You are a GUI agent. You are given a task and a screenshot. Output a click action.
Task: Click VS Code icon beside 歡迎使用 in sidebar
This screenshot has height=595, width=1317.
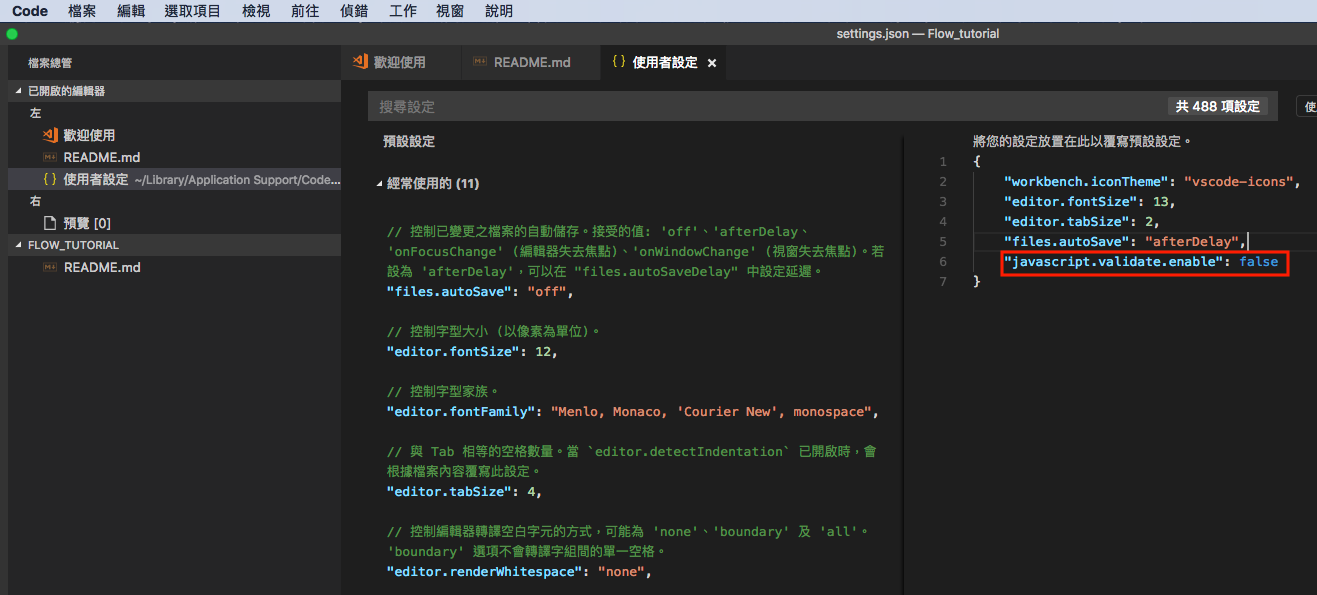50,135
